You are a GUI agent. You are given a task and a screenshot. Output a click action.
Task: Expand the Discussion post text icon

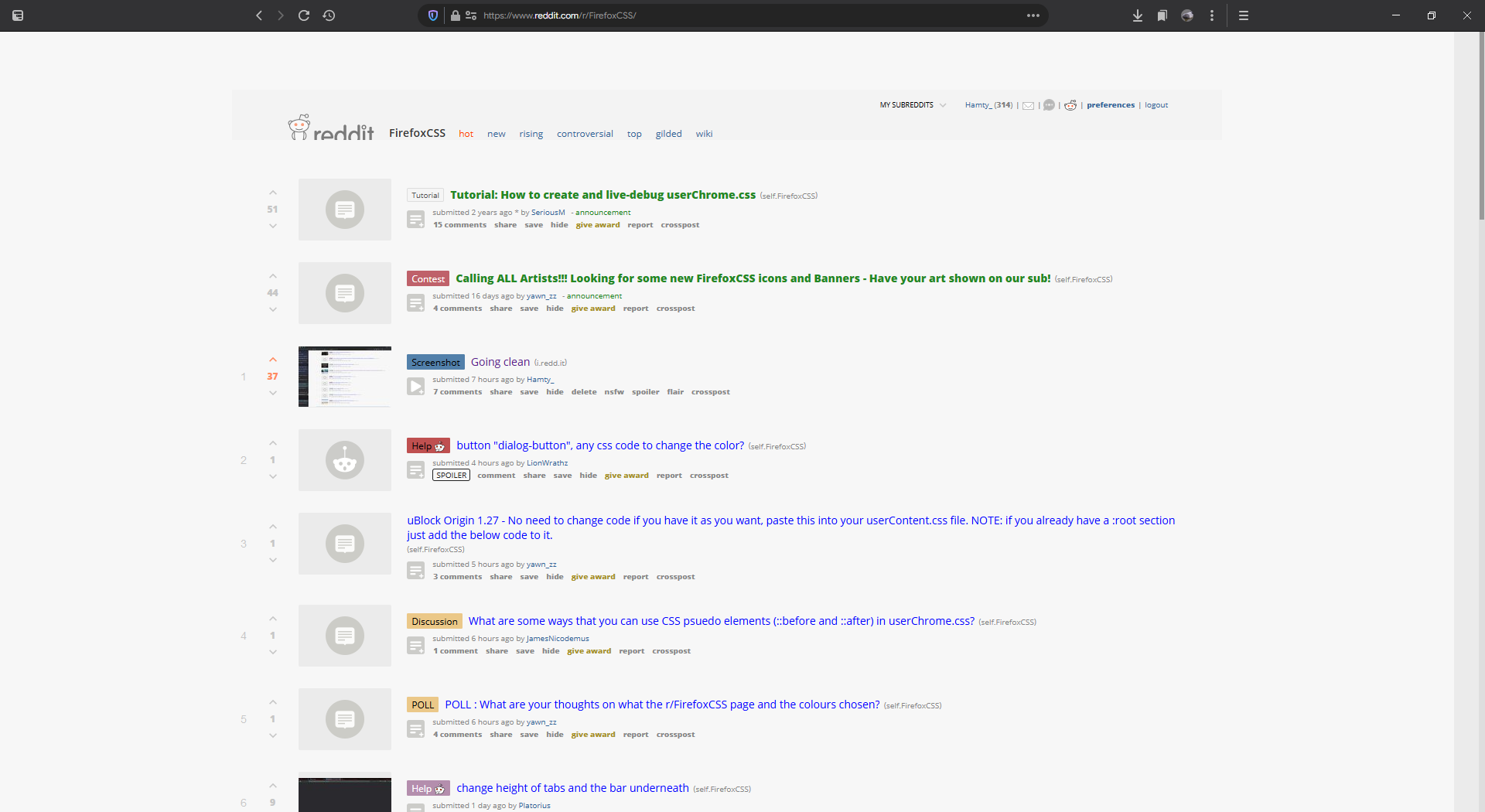coord(416,646)
